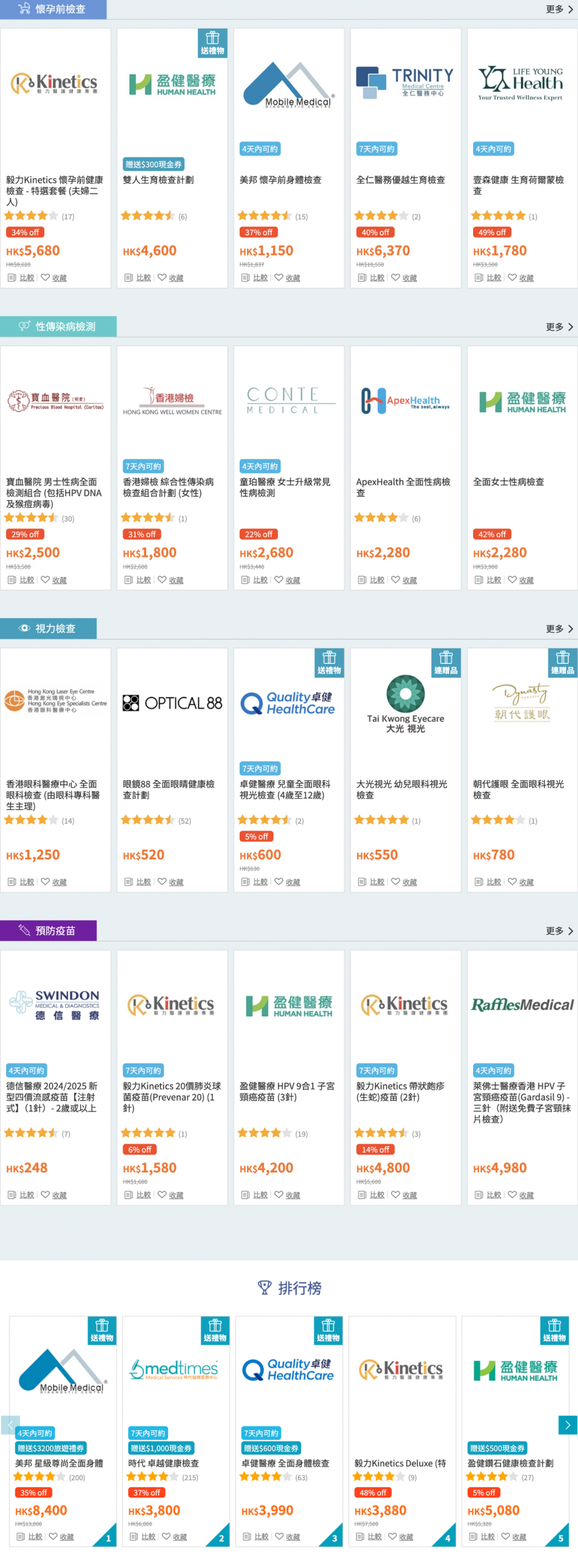Click heart icon on 壹森健康 生育荷爾蒙檢查 card

[x=512, y=277]
